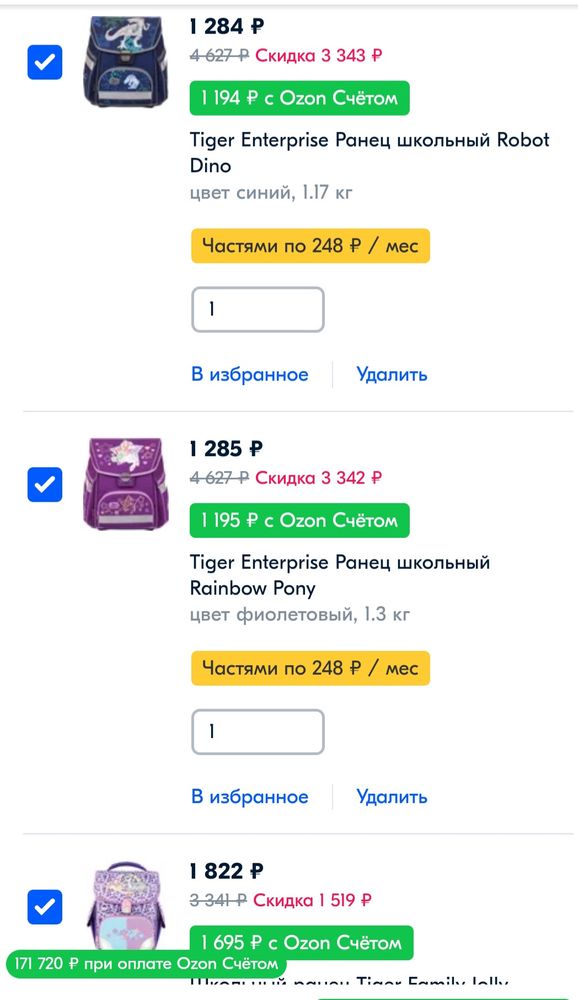Click the 1 195 ₽ Ozon Счёт badge
This screenshot has height=1000, width=578.
click(x=299, y=520)
